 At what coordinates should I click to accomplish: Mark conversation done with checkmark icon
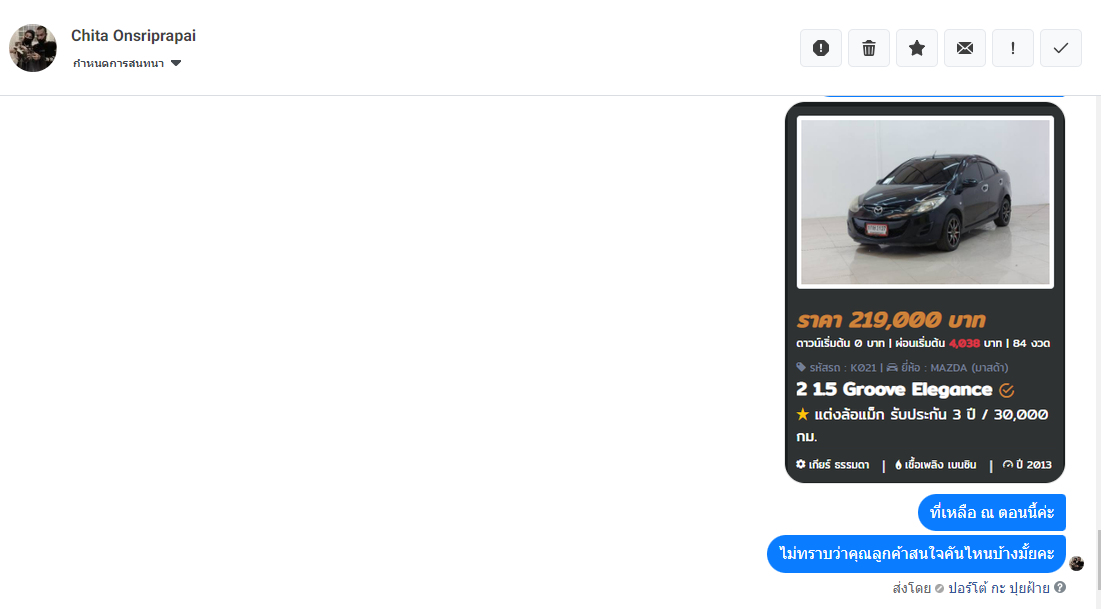(x=1061, y=48)
